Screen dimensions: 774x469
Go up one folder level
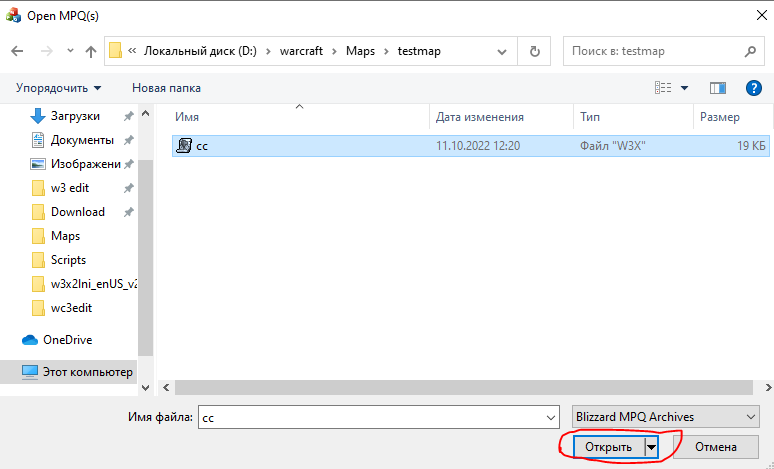pos(91,51)
